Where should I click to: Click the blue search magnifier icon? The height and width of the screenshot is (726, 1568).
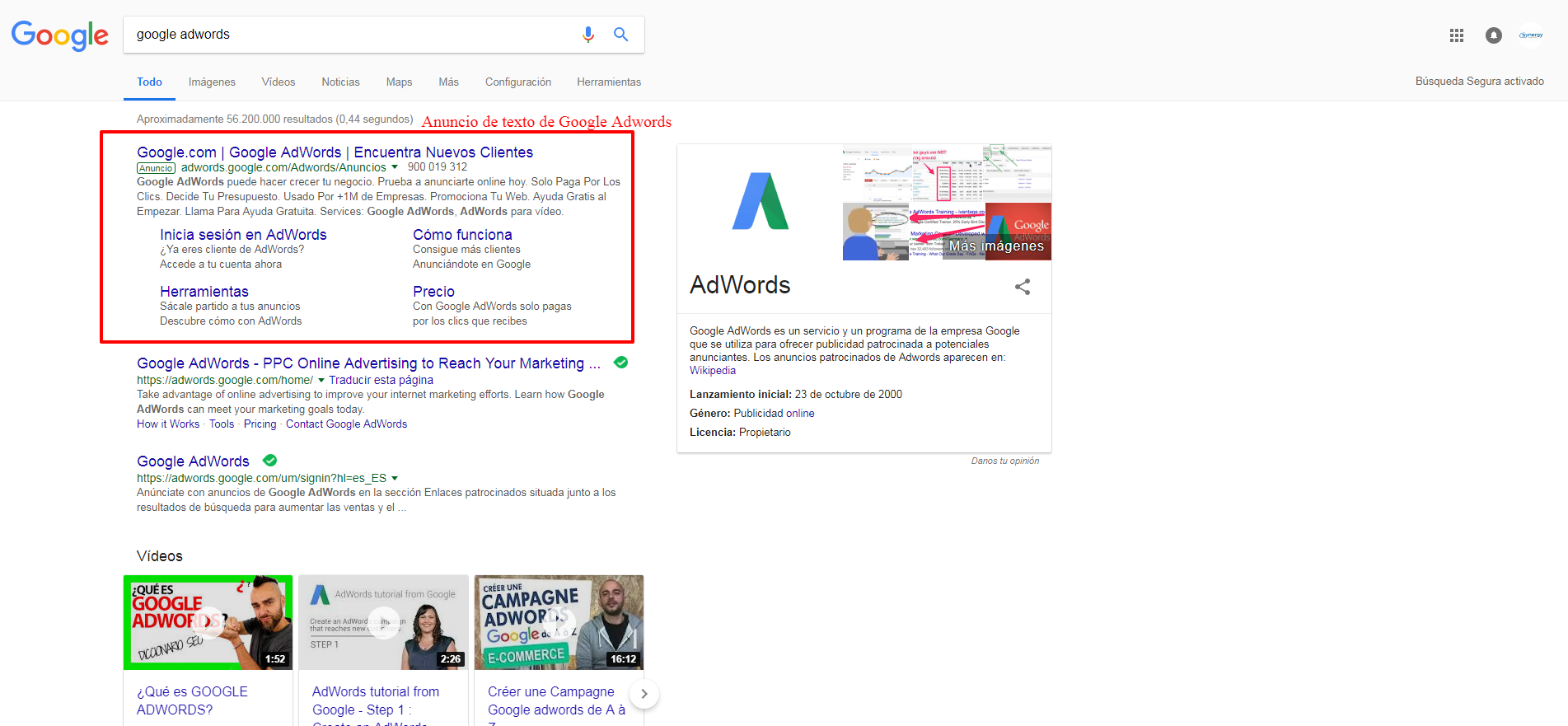tap(621, 35)
